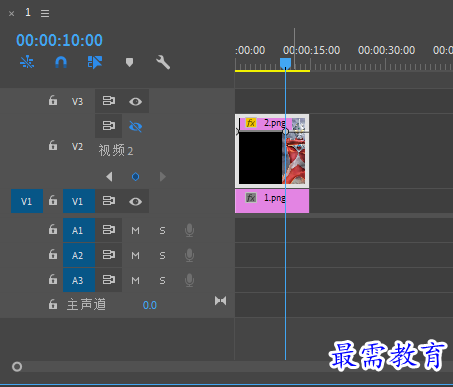Click master track volume value 0.0
The image size is (453, 387).
(x=150, y=305)
